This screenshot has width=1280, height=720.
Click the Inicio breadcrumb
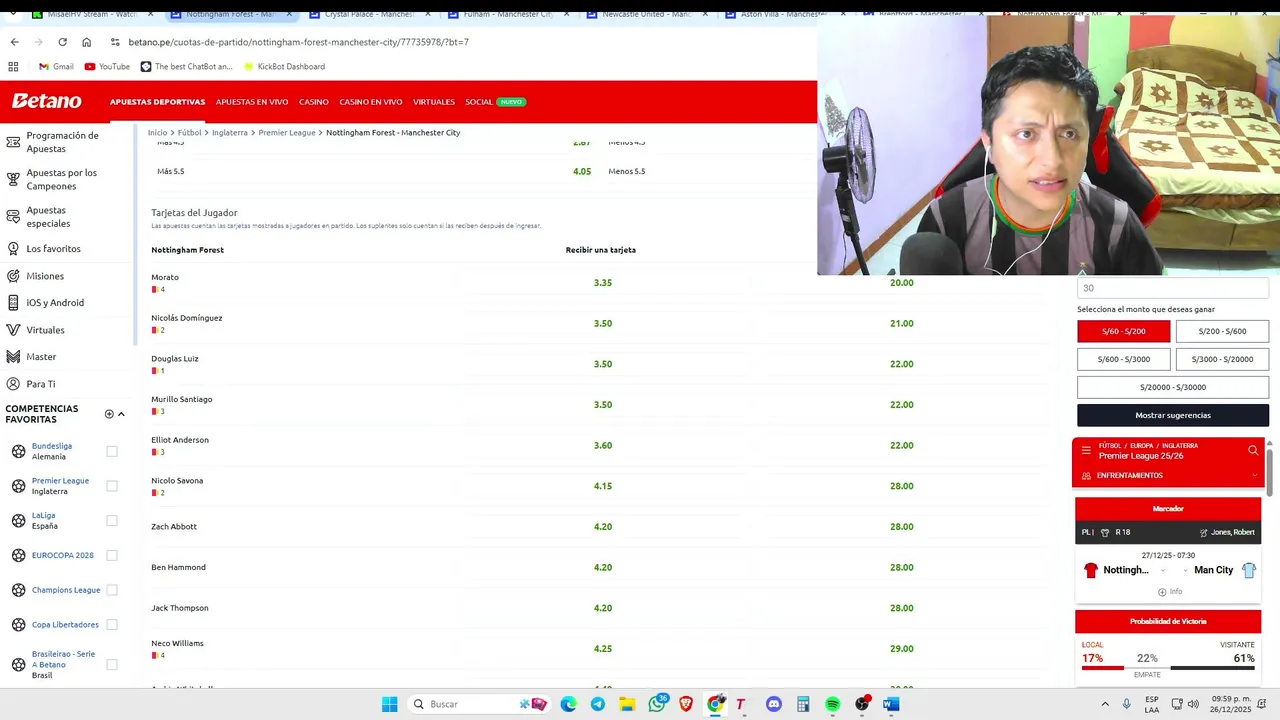click(x=157, y=132)
